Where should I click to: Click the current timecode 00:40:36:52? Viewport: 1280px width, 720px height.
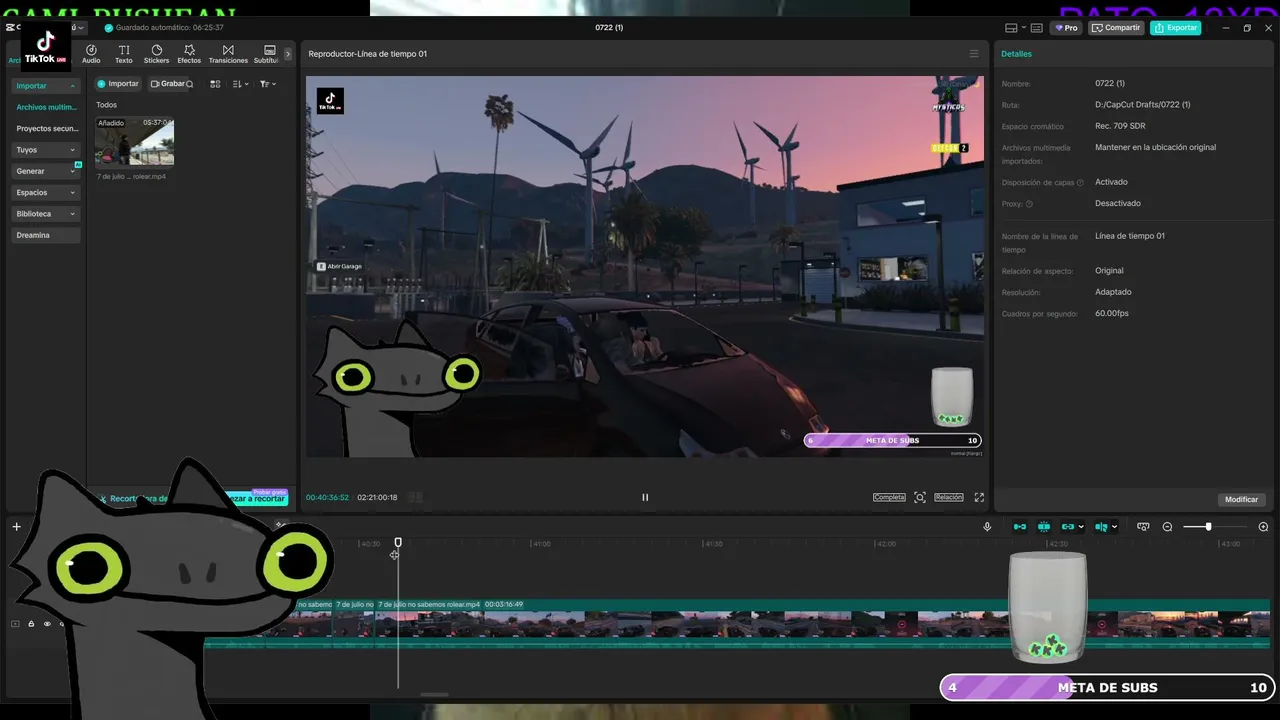click(x=327, y=497)
